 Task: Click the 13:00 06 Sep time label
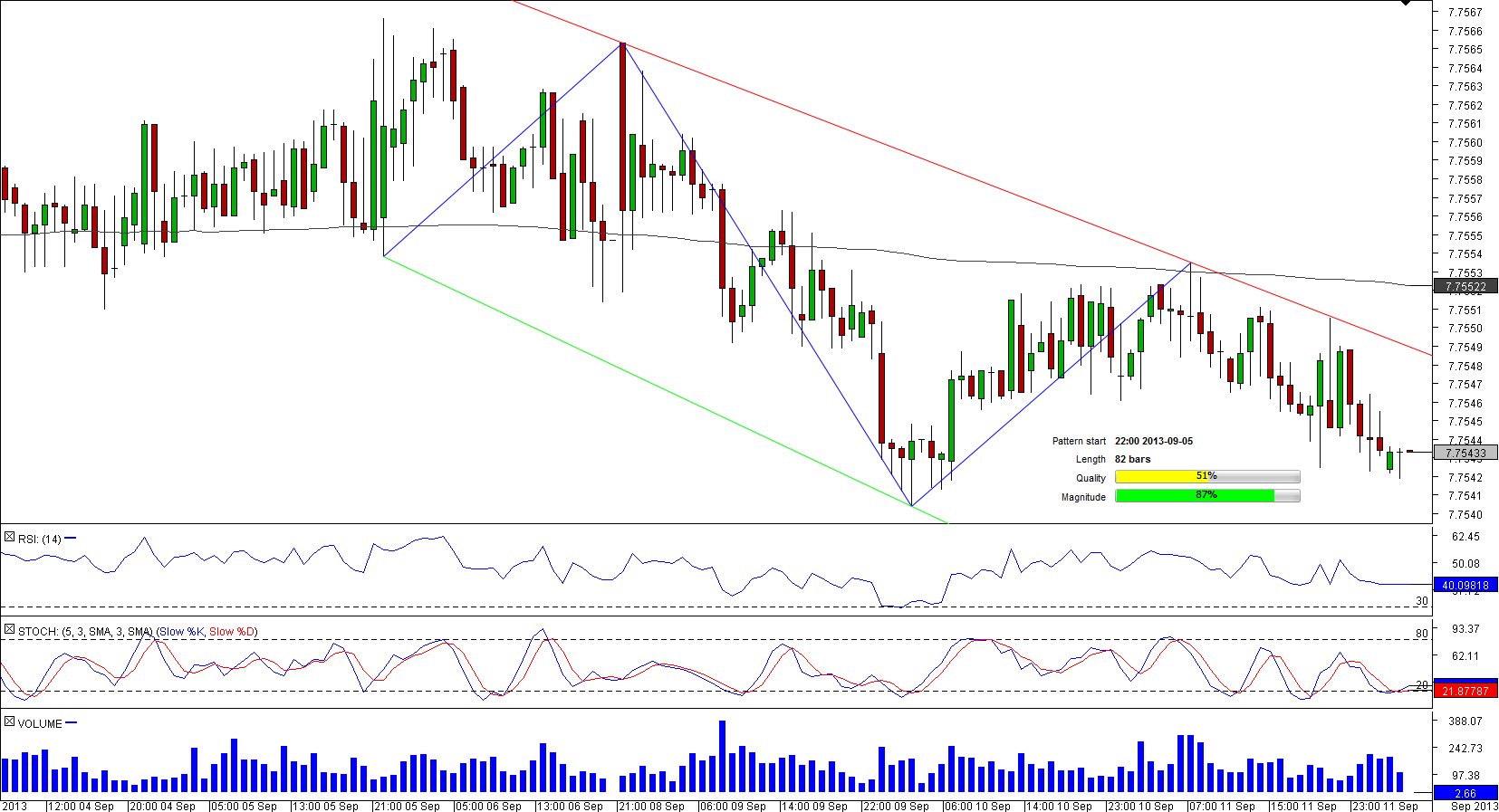click(570, 807)
